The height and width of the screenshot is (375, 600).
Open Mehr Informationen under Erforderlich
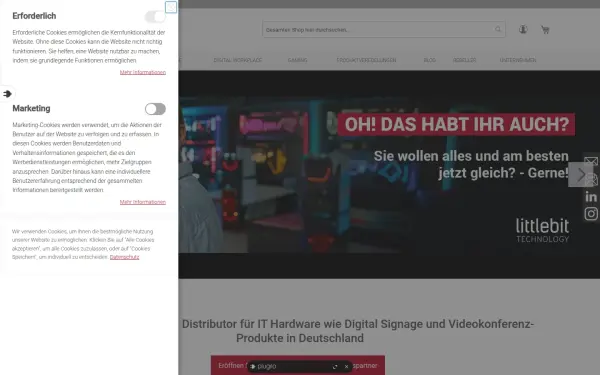[x=143, y=72]
